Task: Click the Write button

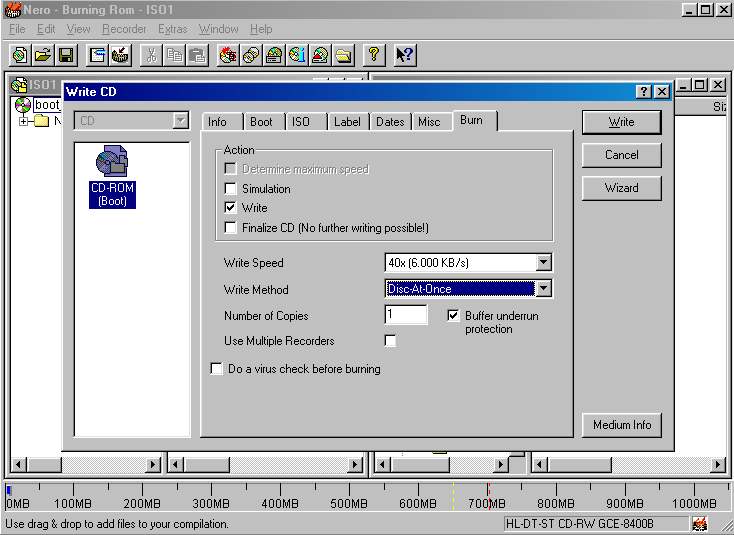Action: pyautogui.click(x=622, y=122)
